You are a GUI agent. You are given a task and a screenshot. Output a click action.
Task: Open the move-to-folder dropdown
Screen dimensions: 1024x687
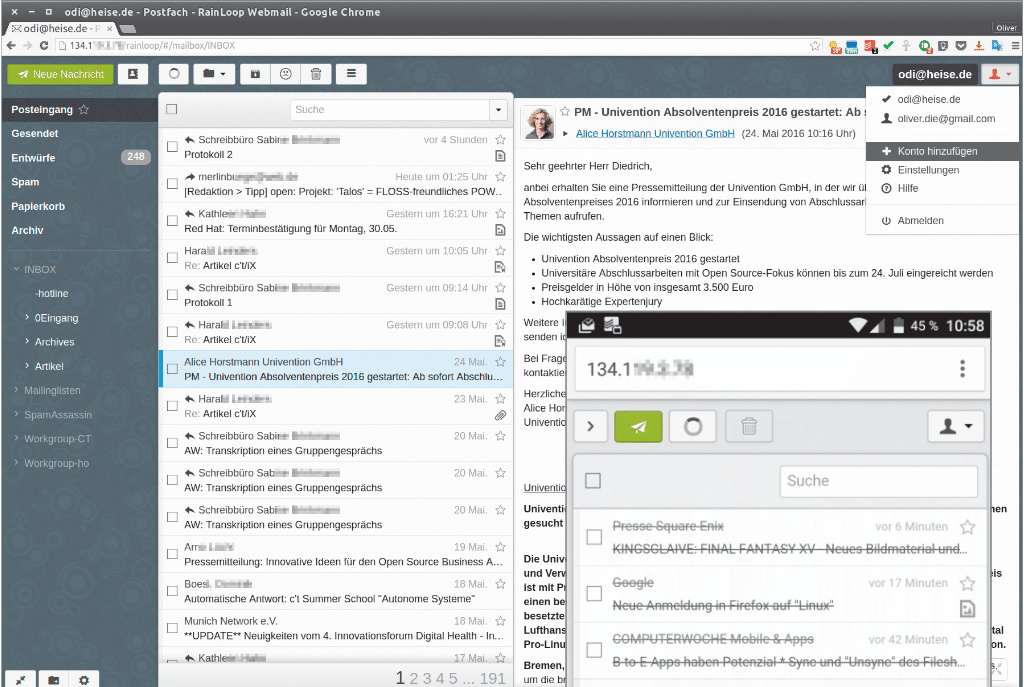214,74
